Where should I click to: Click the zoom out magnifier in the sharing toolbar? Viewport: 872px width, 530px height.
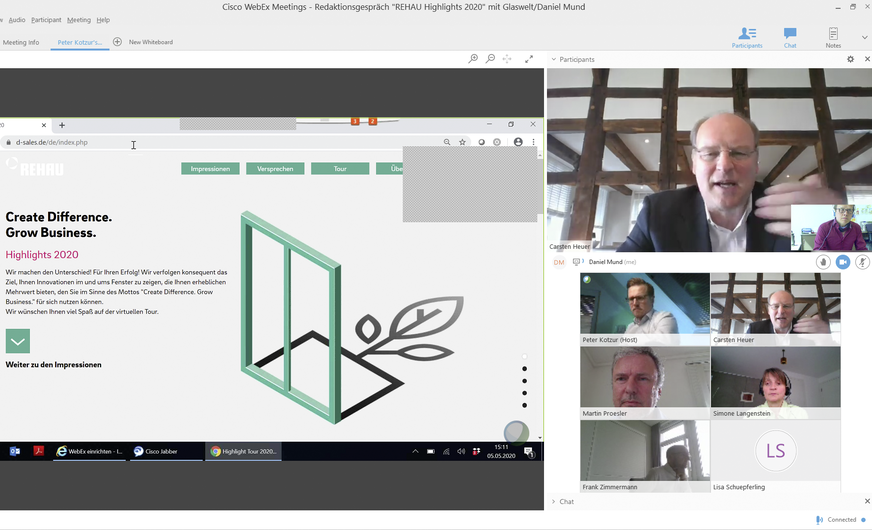click(x=490, y=58)
